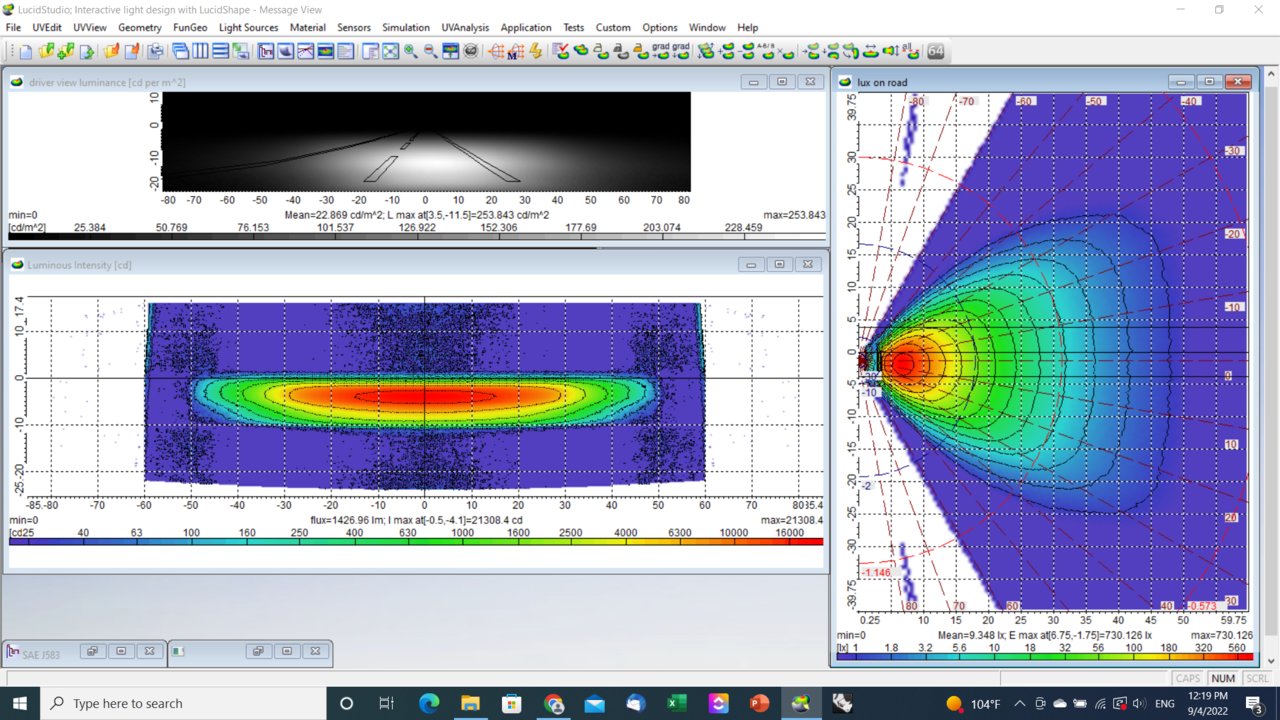
Task: Click the driver view luminance title bar
Action: [x=415, y=82]
